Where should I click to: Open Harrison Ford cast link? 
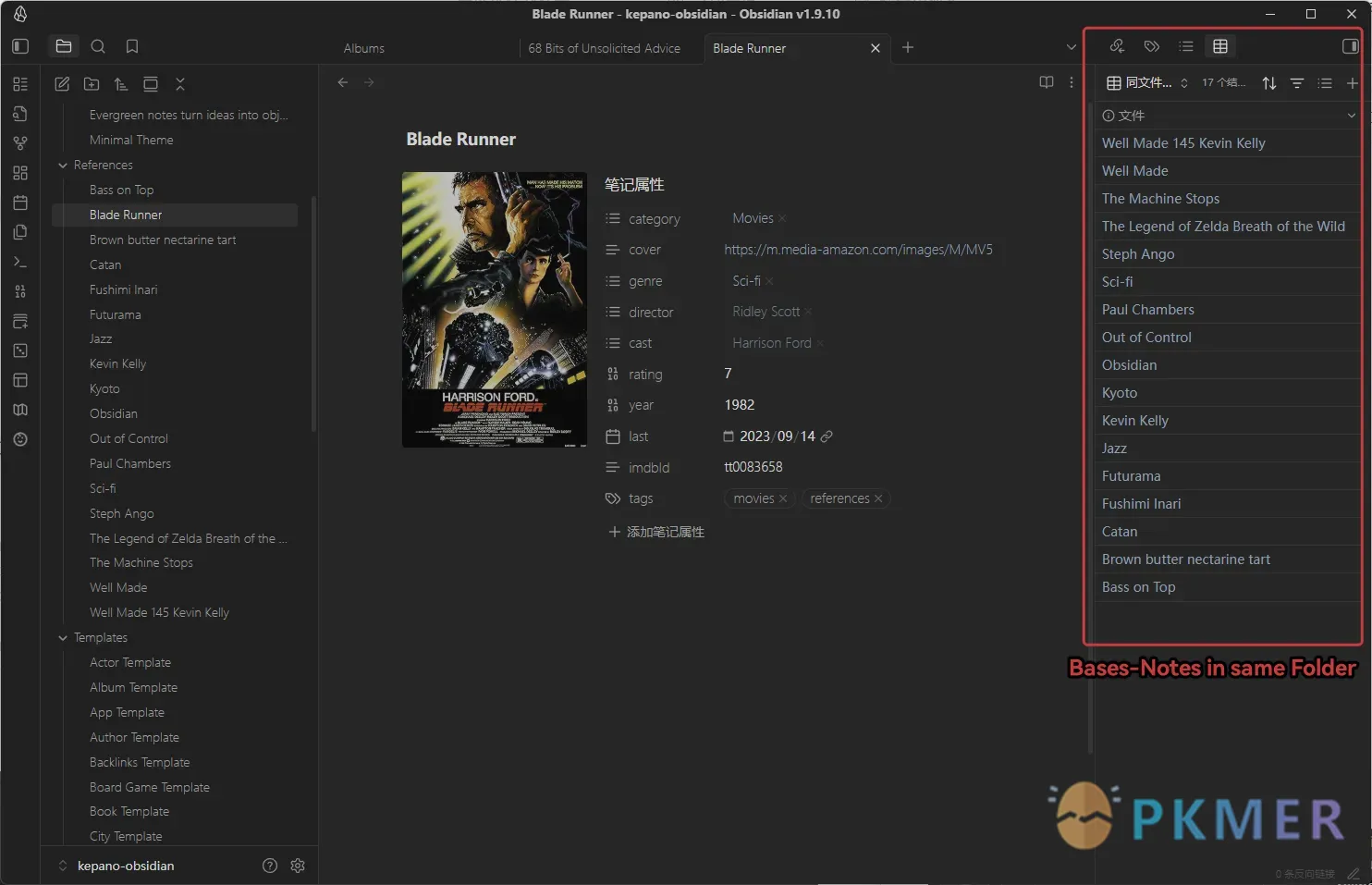tap(771, 343)
